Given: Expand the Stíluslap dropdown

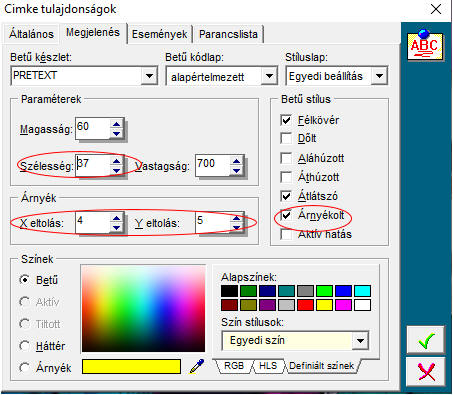Looking at the screenshot, I should (379, 76).
